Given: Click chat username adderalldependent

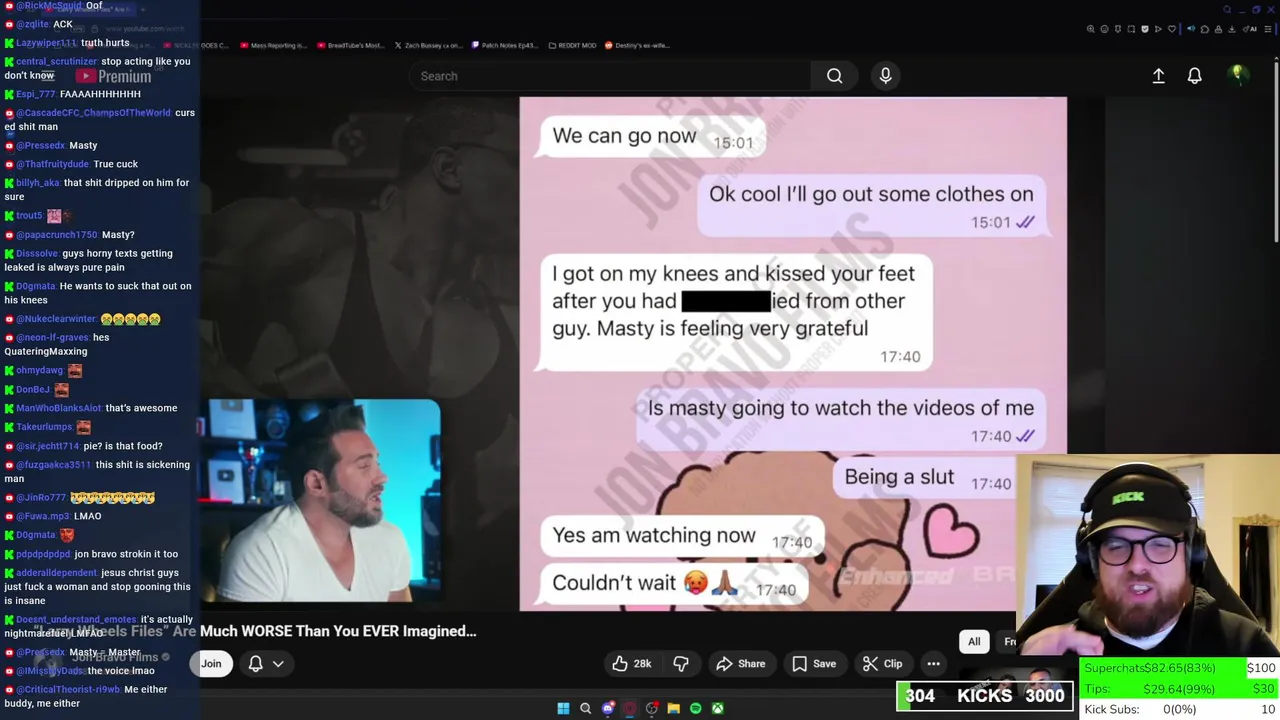Looking at the screenshot, I should click(56, 573).
